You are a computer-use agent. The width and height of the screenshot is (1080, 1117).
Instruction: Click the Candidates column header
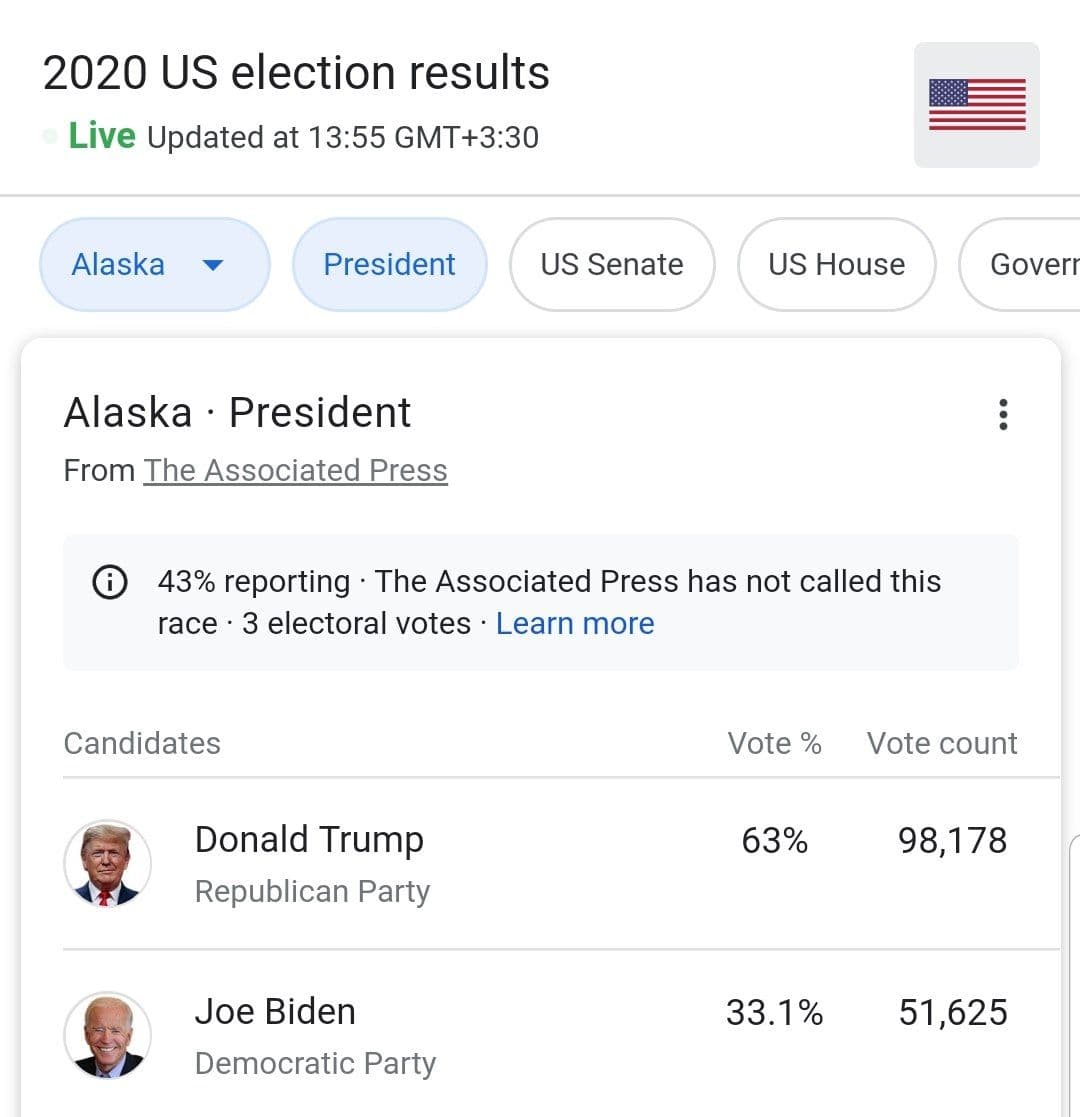click(142, 744)
